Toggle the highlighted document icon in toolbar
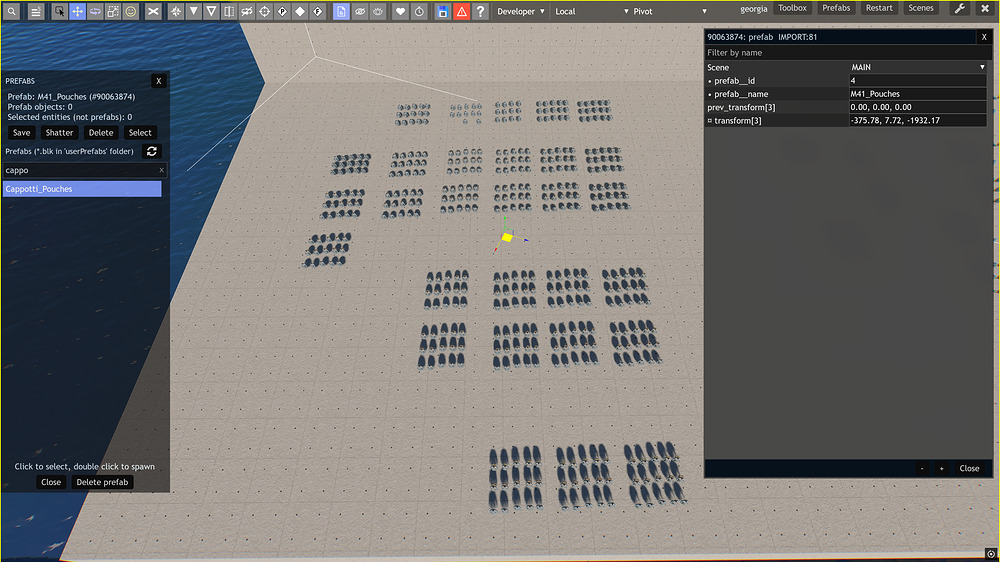Screen dimensions: 1000x562 [341, 11]
